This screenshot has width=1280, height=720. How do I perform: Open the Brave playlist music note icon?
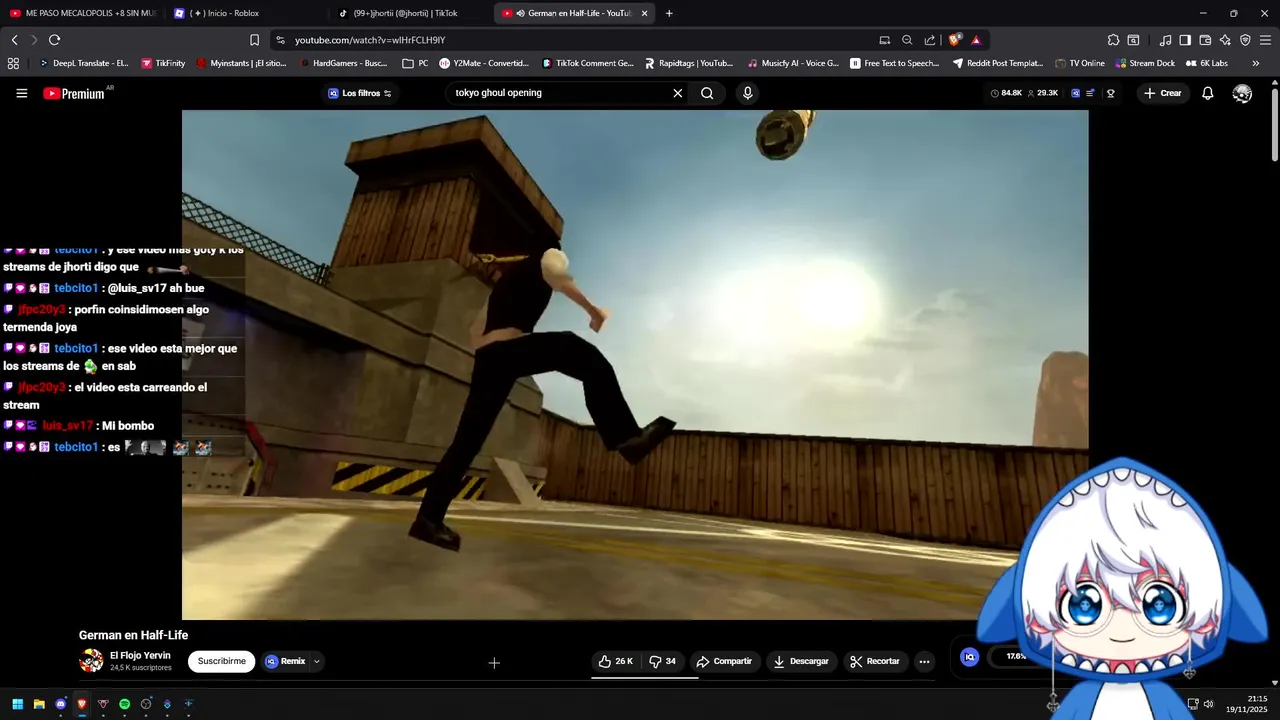point(1165,40)
